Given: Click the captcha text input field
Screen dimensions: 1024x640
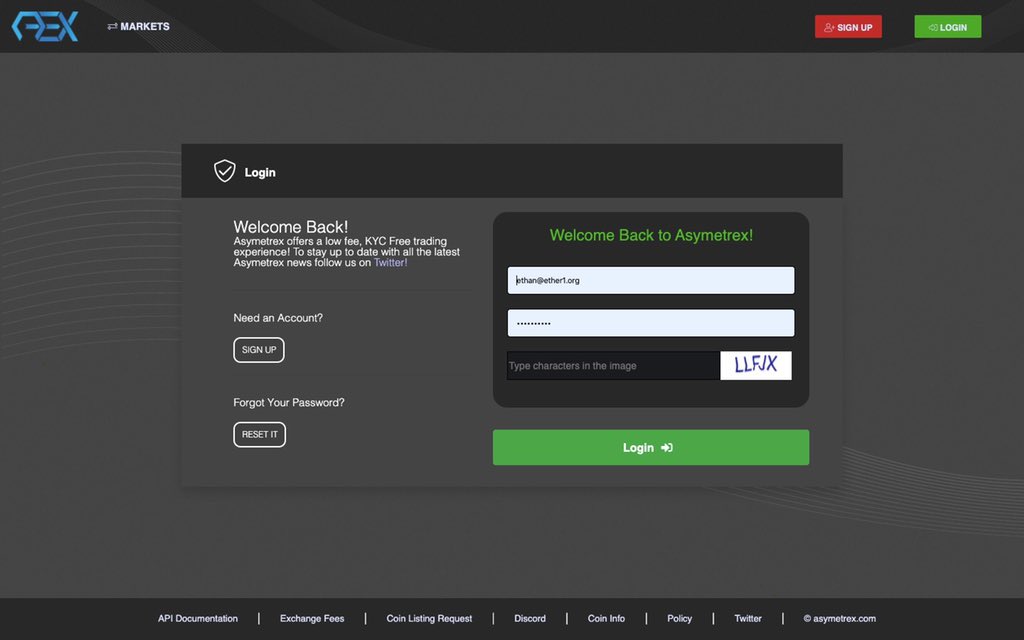Looking at the screenshot, I should tap(613, 366).
